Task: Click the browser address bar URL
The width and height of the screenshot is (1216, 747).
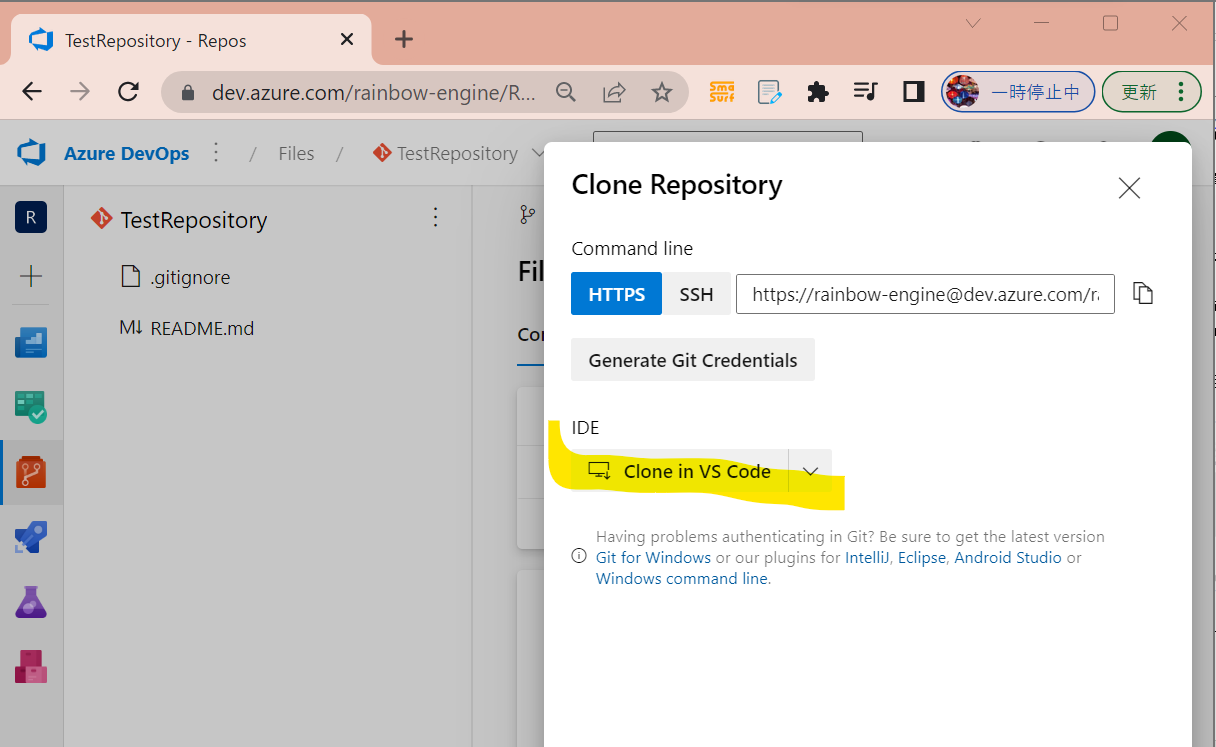Action: [x=374, y=92]
